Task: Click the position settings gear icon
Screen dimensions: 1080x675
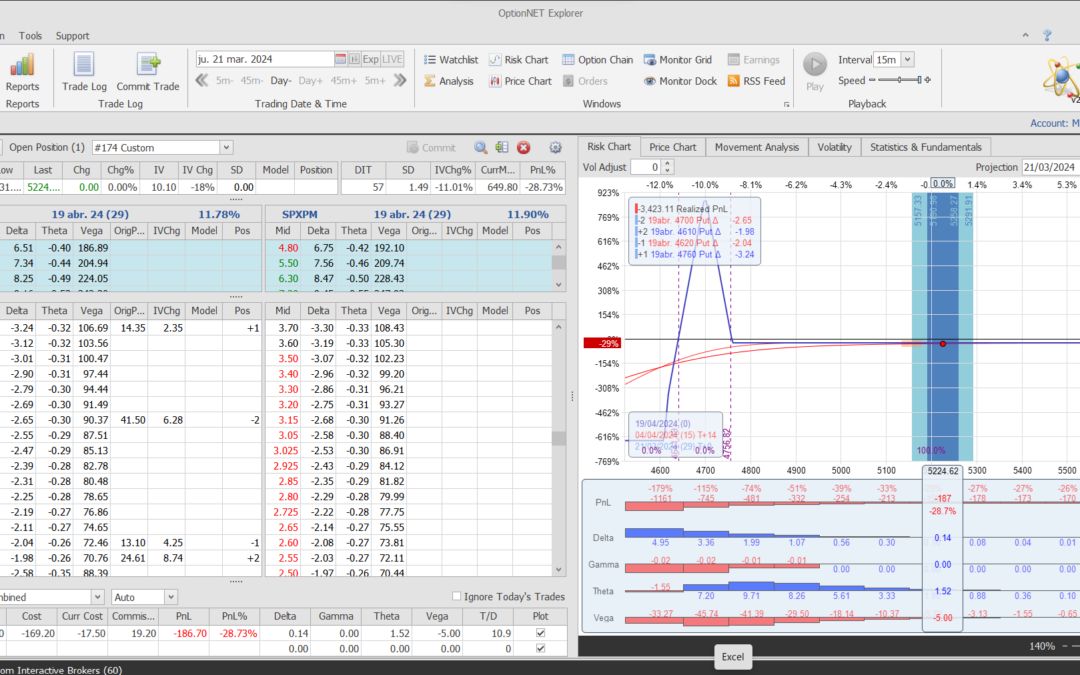Action: click(x=556, y=147)
